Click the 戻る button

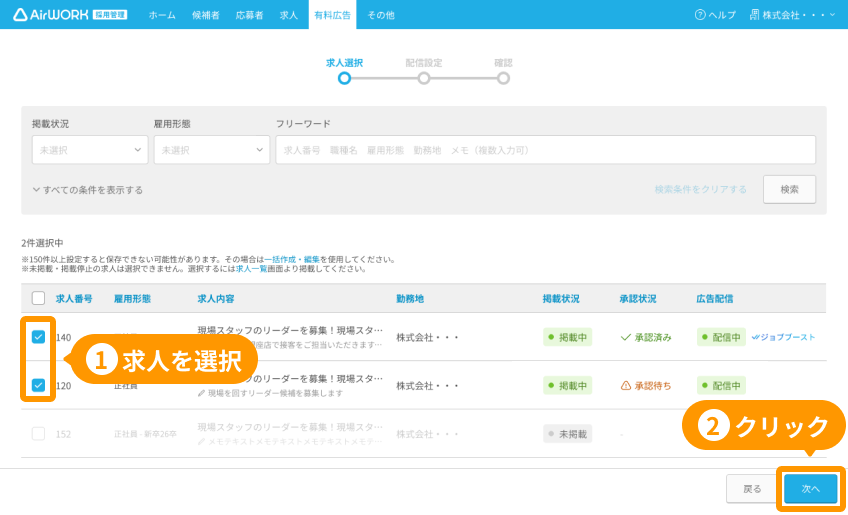[752, 488]
